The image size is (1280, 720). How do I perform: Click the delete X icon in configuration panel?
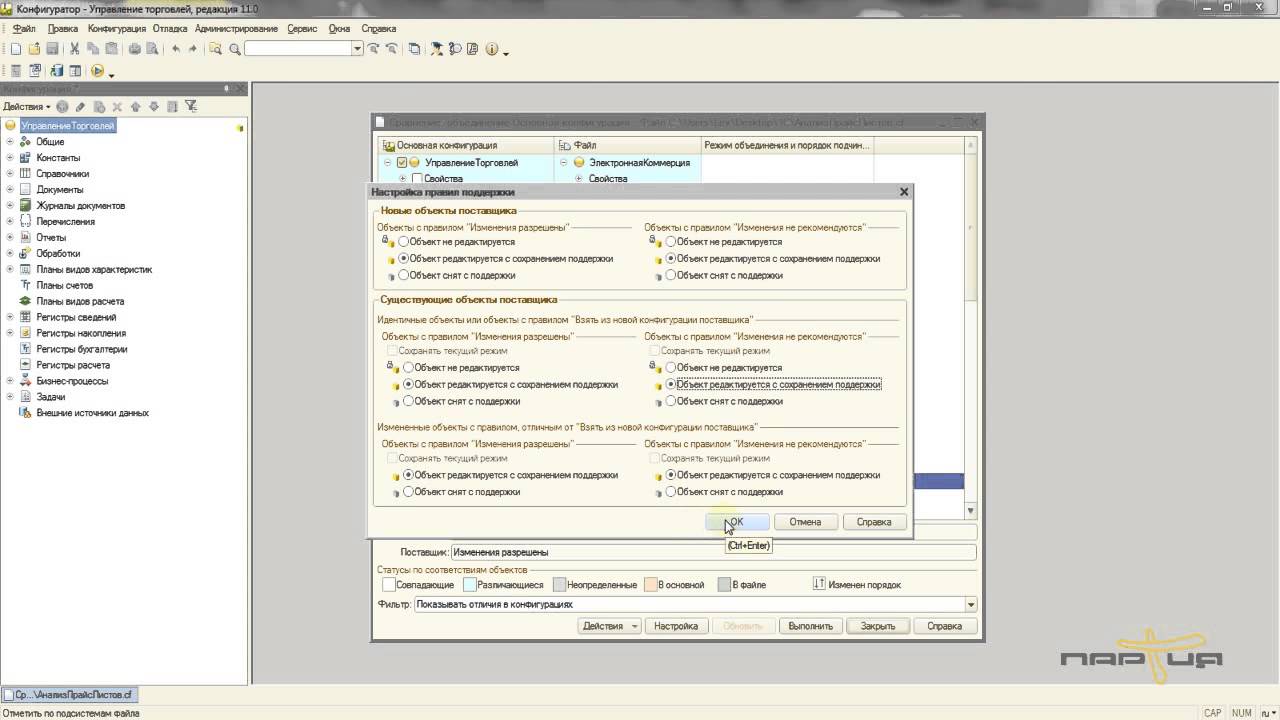117,106
